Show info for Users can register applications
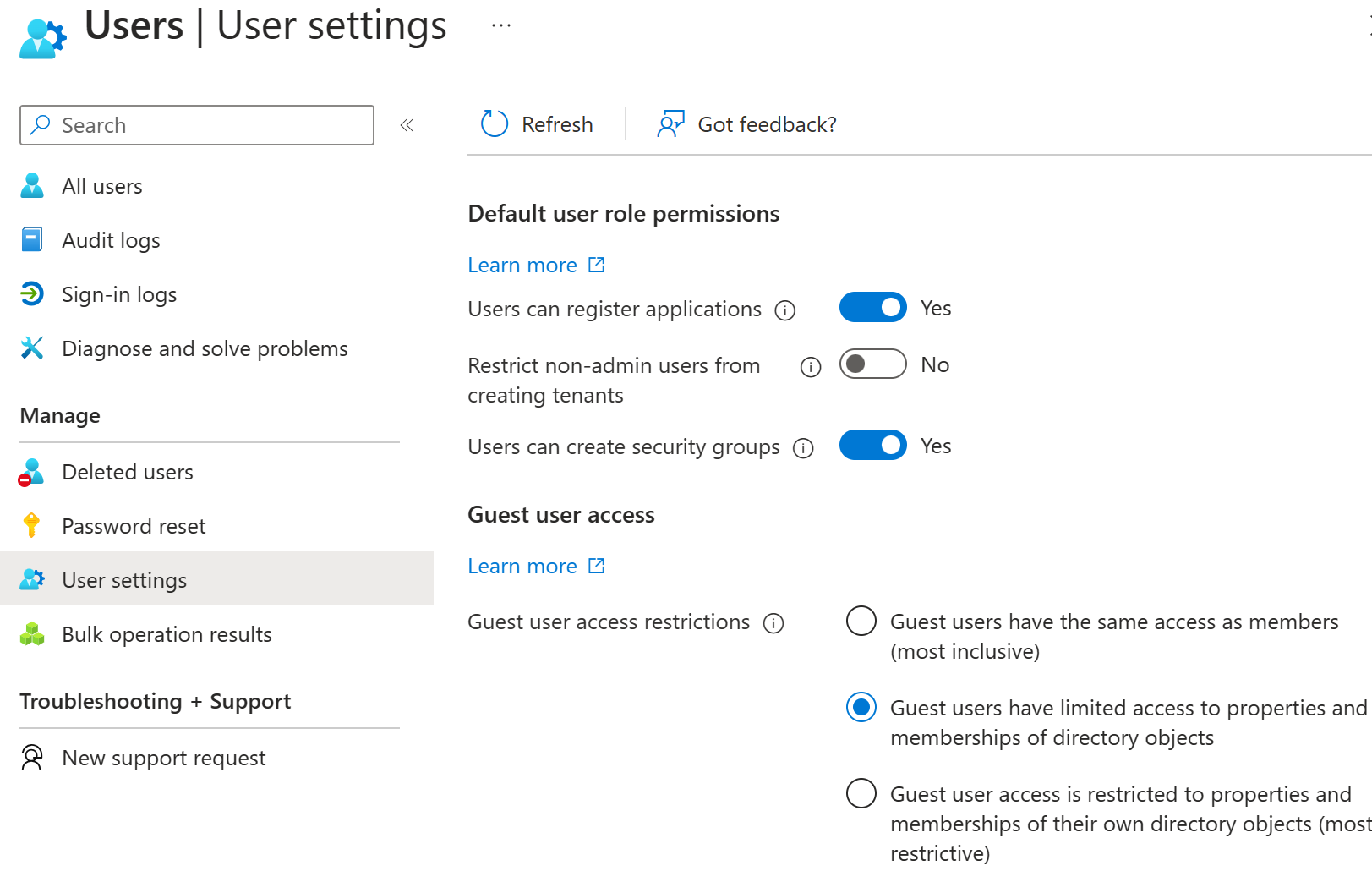The height and width of the screenshot is (871, 1372). click(x=785, y=310)
